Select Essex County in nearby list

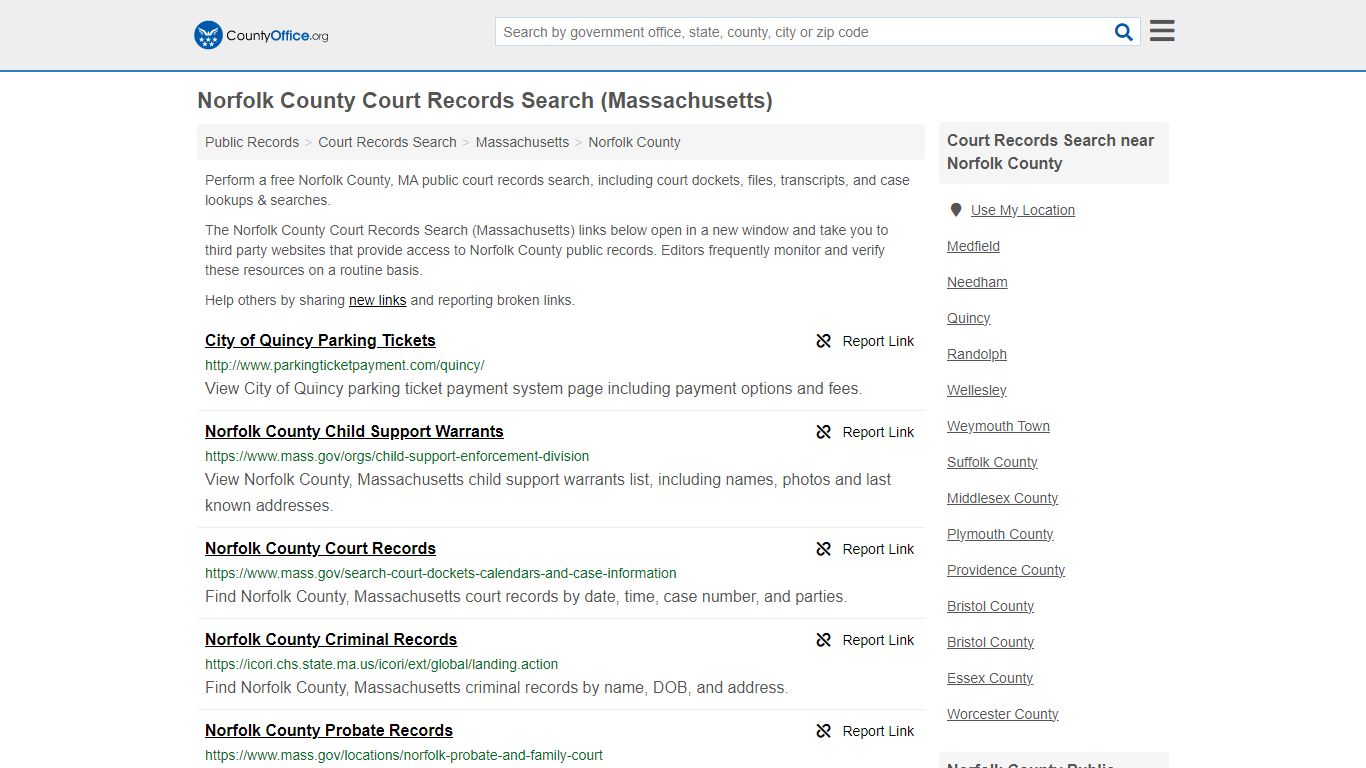click(990, 678)
